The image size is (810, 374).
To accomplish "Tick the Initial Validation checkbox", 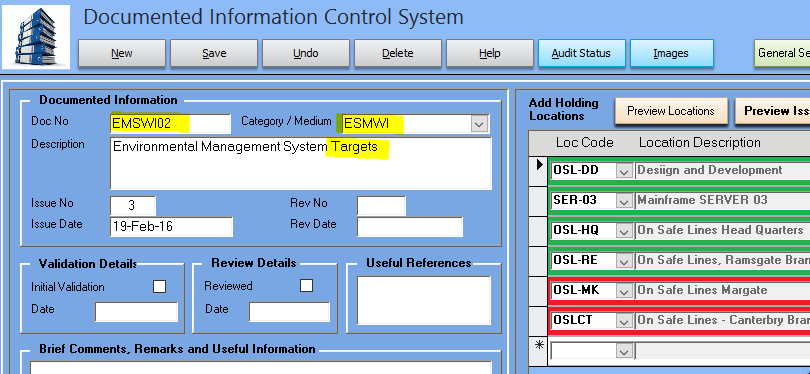I will pyautogui.click(x=160, y=286).
